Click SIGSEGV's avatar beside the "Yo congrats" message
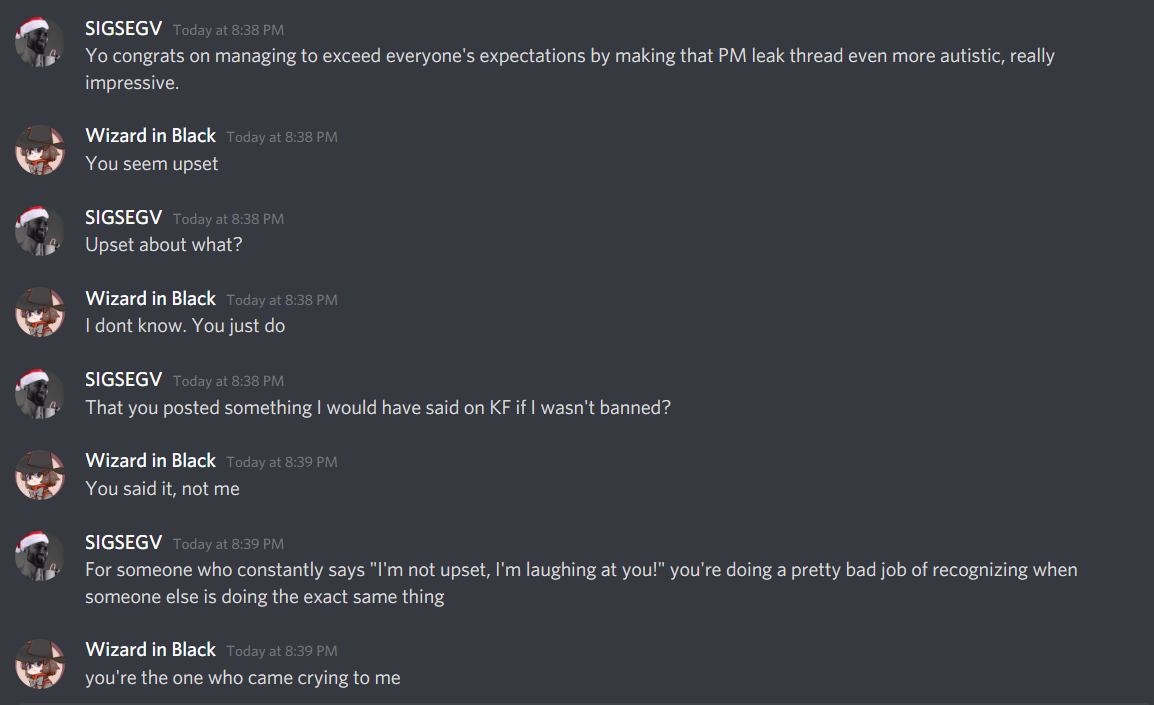1154x705 pixels. coord(40,43)
